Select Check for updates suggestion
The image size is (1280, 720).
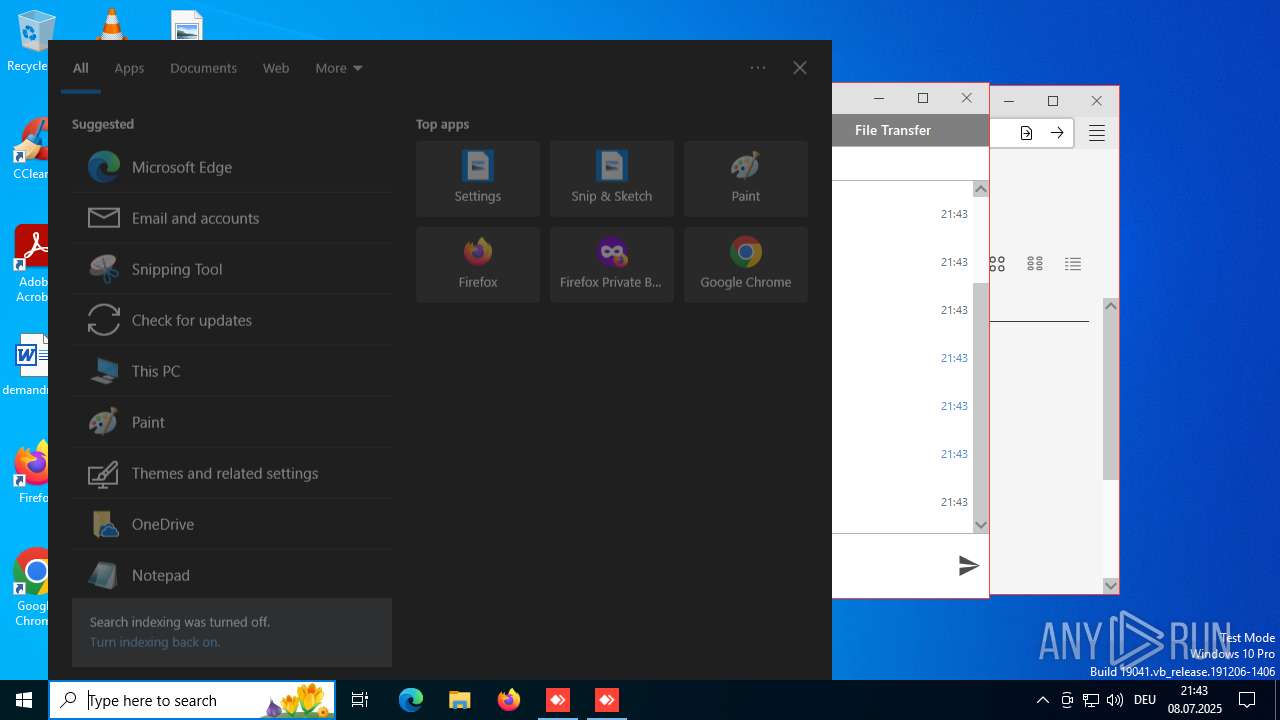point(231,320)
